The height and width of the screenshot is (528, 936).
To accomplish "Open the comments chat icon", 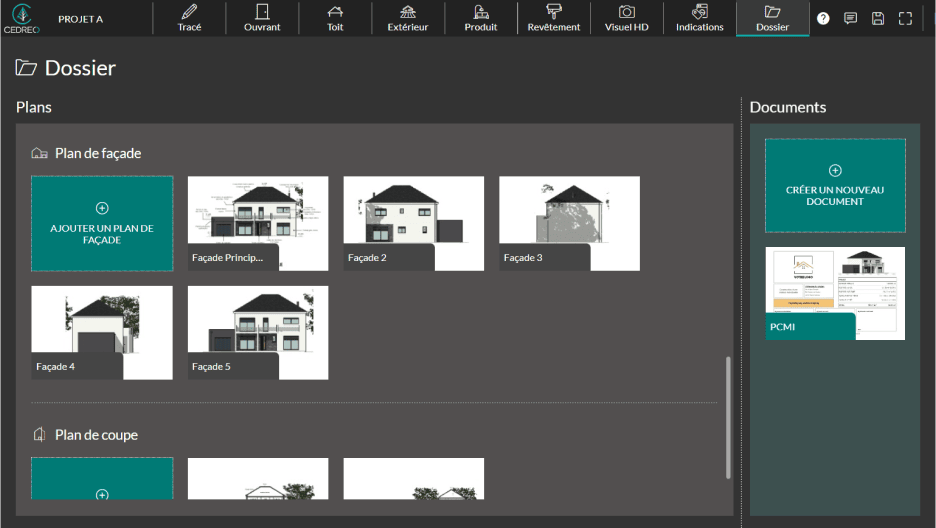I will (x=850, y=18).
